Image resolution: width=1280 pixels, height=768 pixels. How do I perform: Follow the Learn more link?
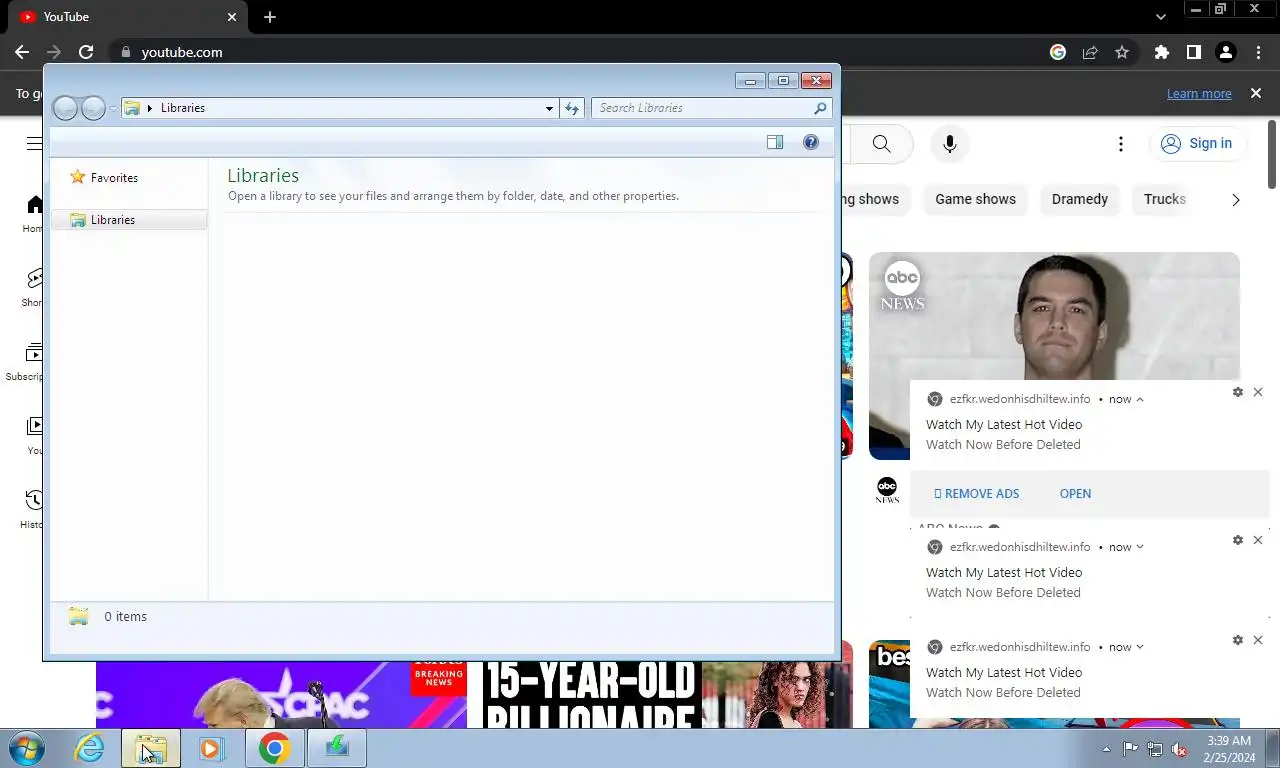click(1199, 93)
